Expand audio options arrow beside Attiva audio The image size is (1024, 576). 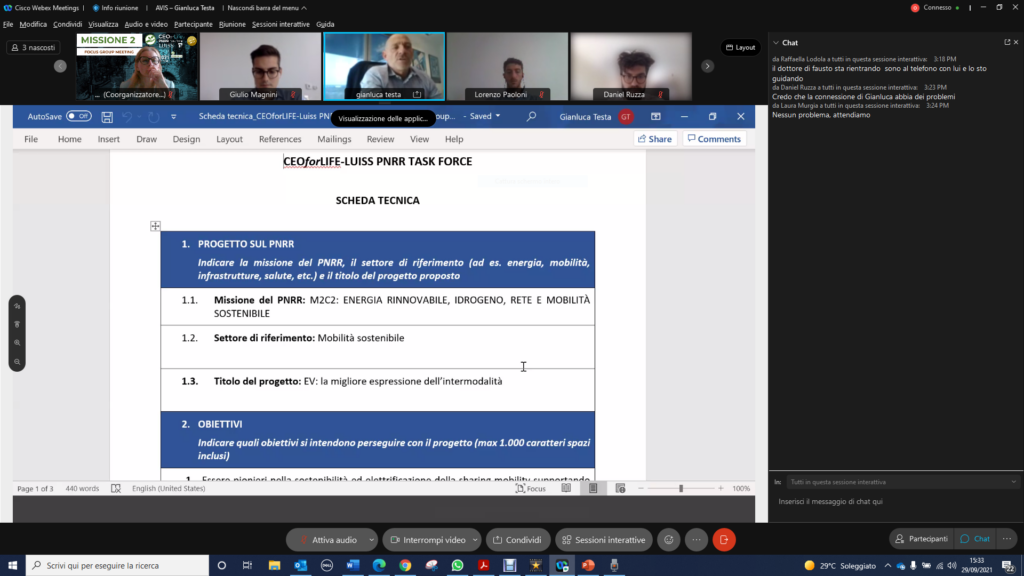point(372,540)
